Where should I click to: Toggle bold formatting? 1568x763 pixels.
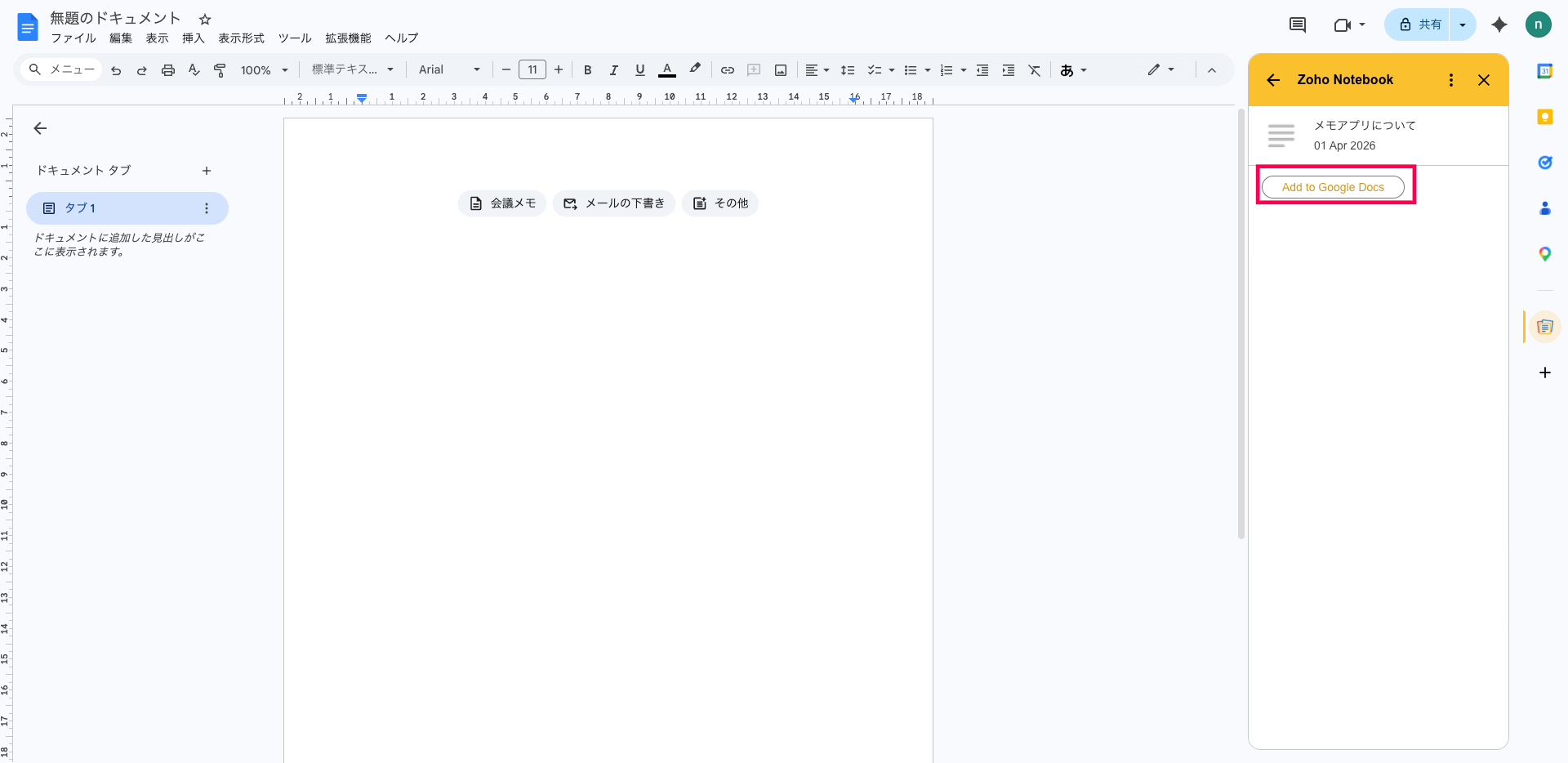coord(587,70)
